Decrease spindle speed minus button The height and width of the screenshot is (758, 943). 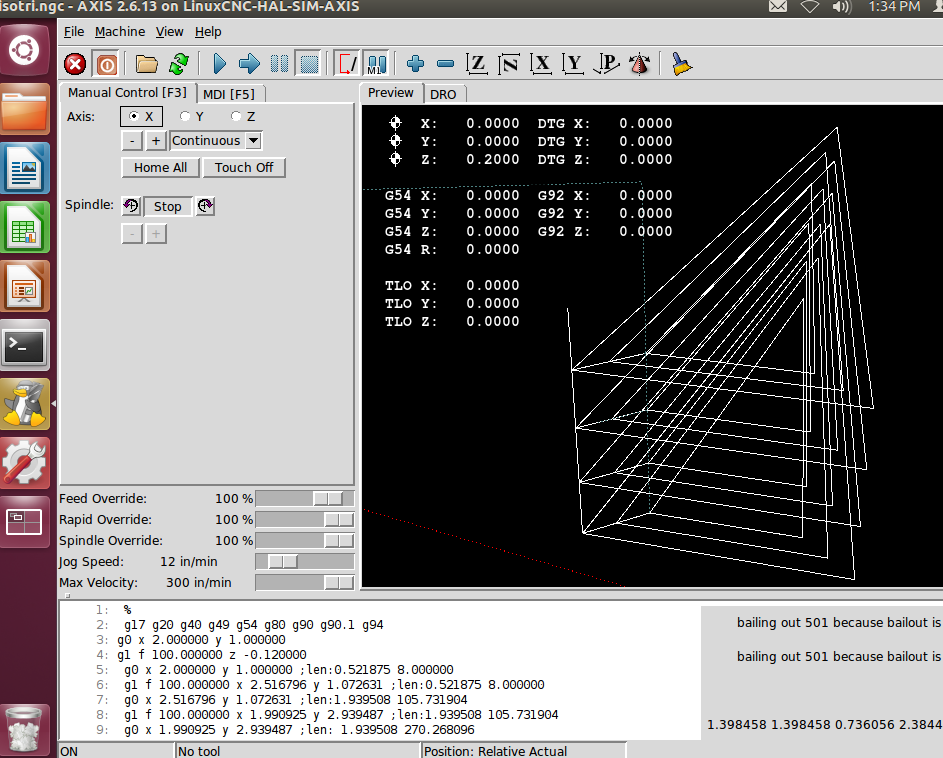tap(132, 234)
